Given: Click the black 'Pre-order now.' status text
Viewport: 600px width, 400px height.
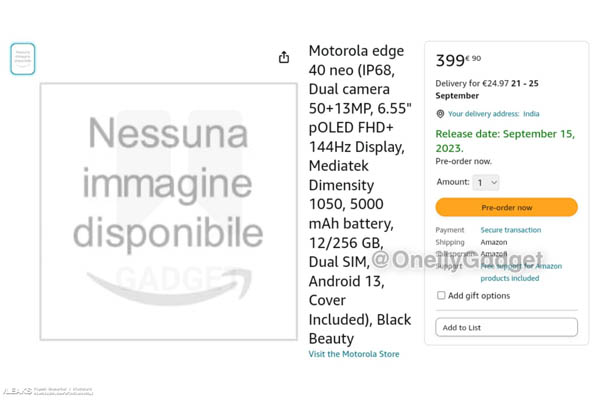Looking at the screenshot, I should click(x=463, y=161).
